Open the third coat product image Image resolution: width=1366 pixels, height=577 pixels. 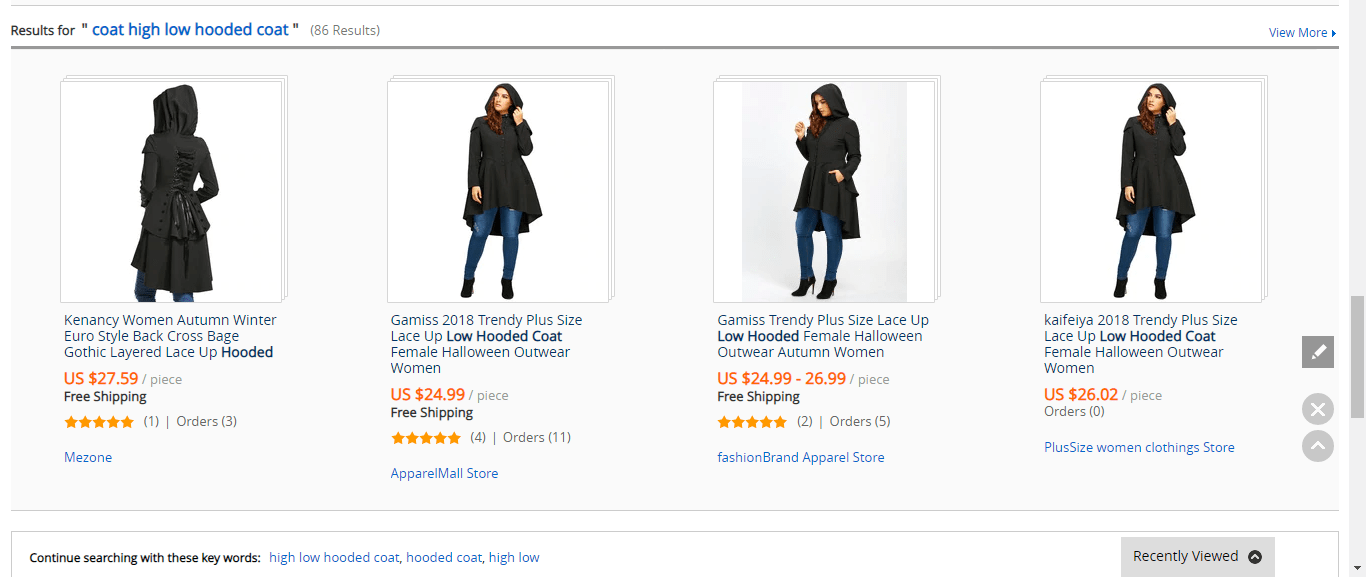[x=824, y=191]
